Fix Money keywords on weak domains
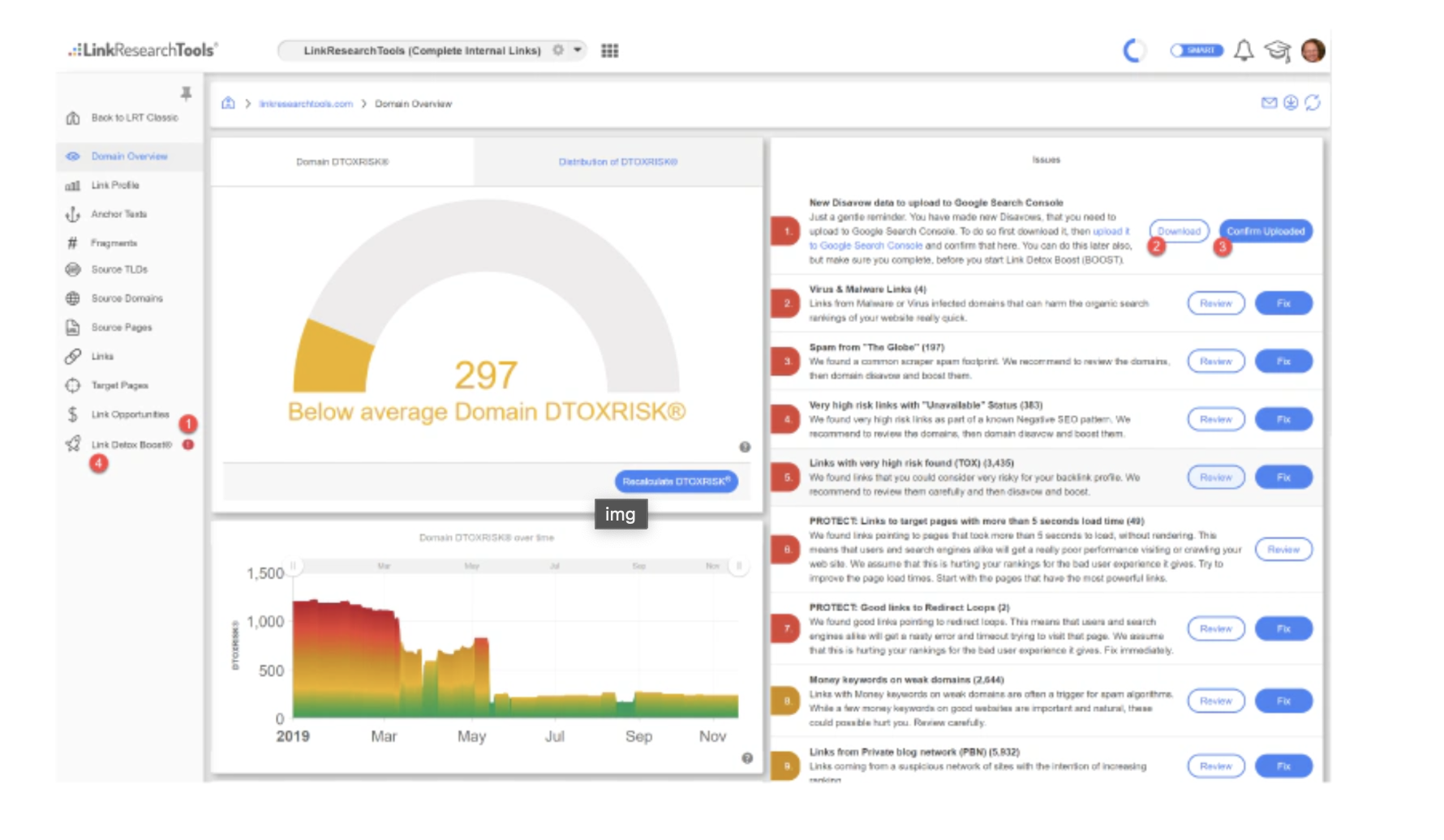This screenshot has height=840, width=1444. (x=1283, y=701)
